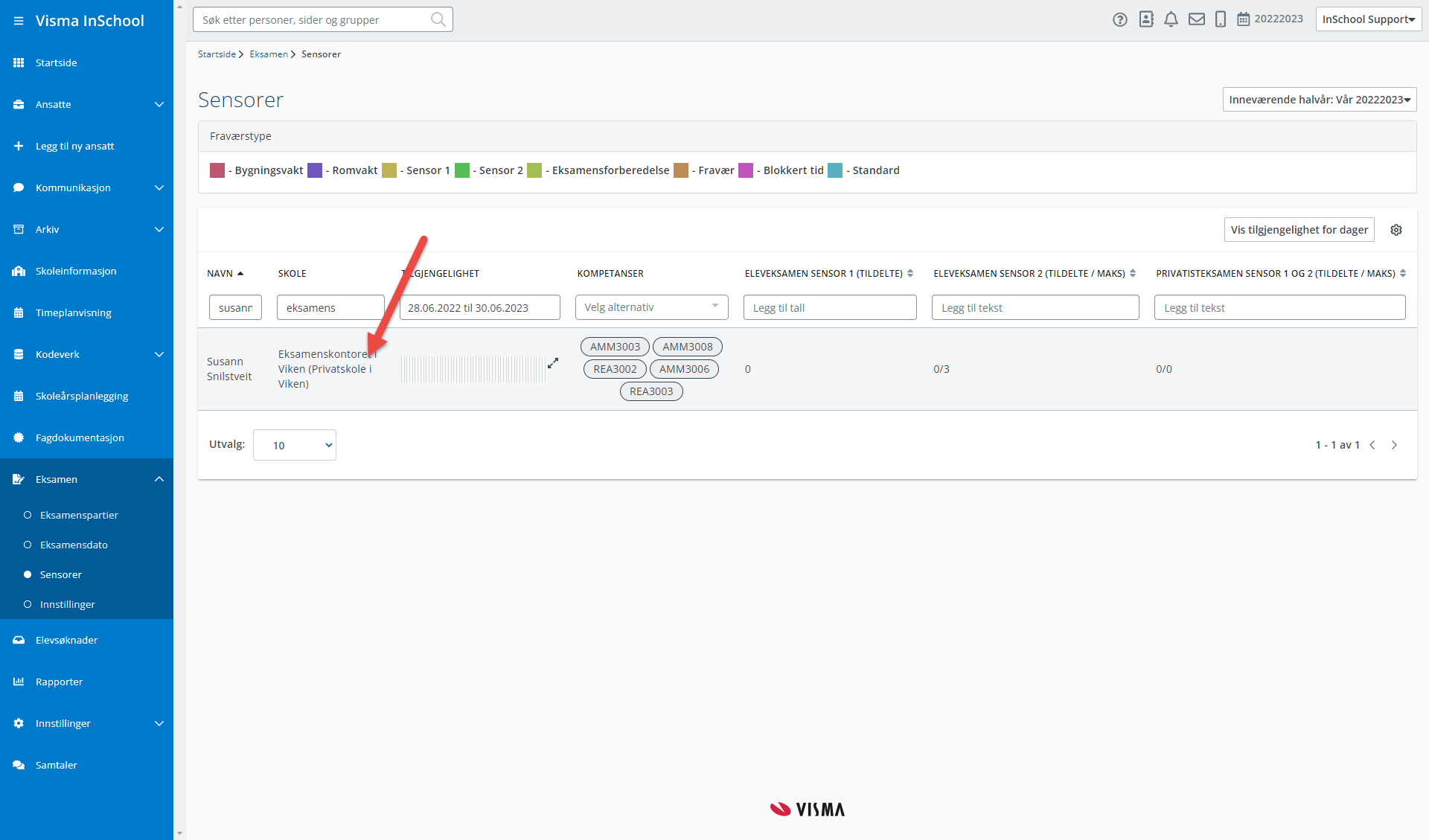Image resolution: width=1429 pixels, height=840 pixels.
Task: Open the InSchool Support user dropdown
Action: 1369,19
